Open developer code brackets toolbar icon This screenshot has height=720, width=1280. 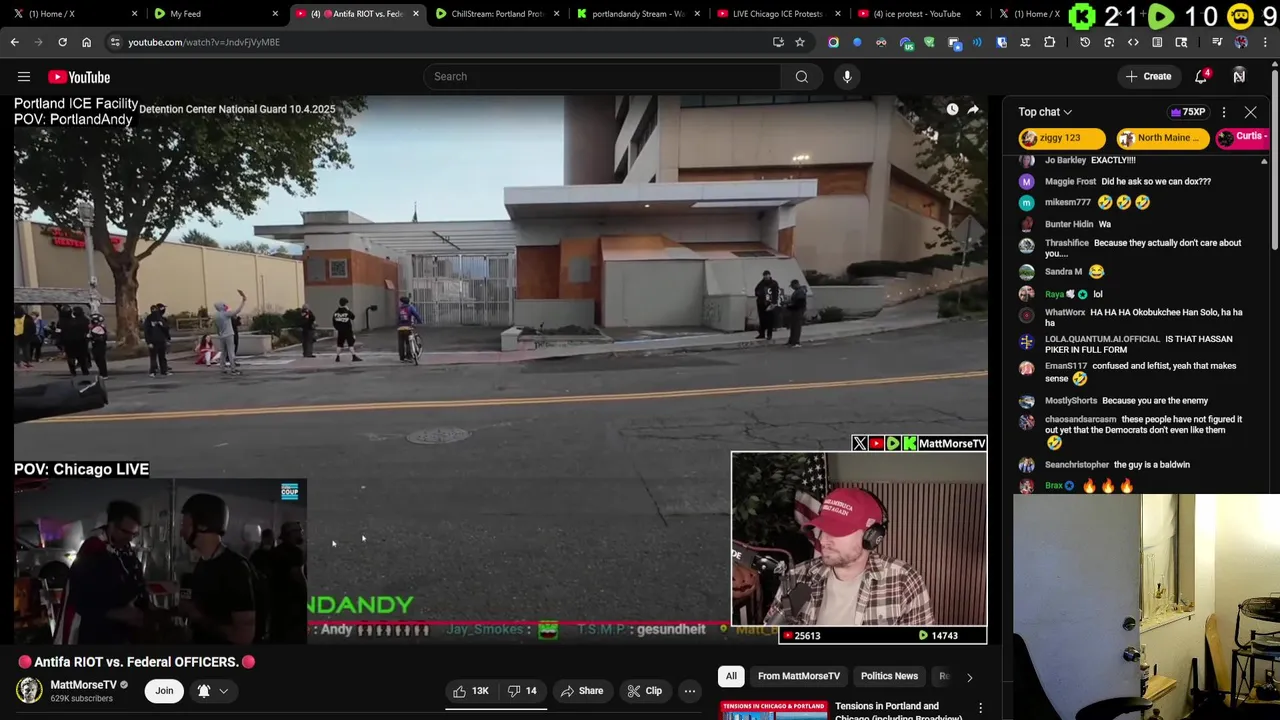pyautogui.click(x=1133, y=42)
